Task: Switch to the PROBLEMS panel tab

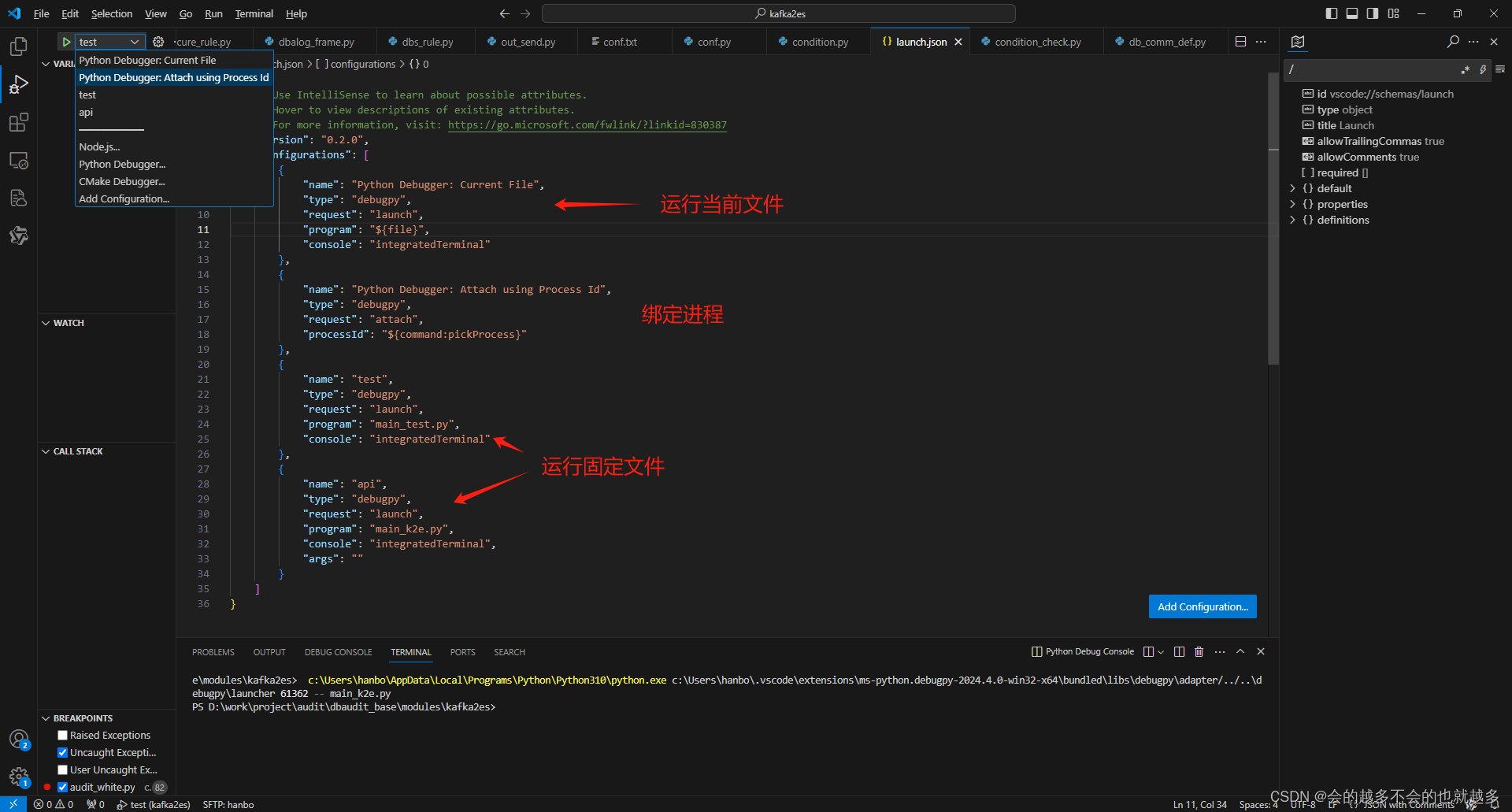Action: click(x=213, y=652)
